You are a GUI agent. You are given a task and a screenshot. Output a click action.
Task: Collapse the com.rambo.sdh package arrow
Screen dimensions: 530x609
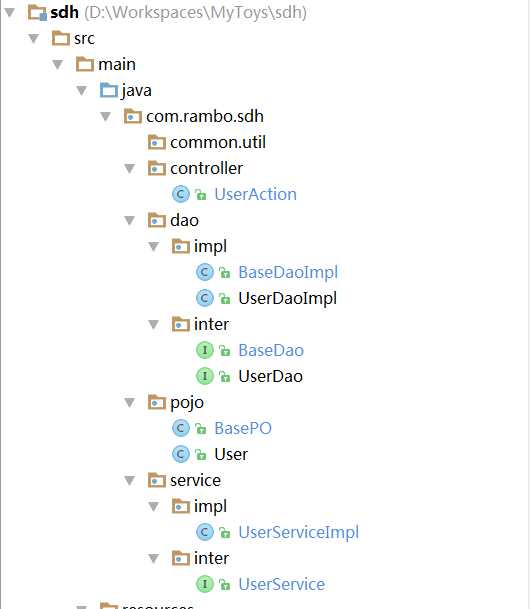(x=106, y=117)
